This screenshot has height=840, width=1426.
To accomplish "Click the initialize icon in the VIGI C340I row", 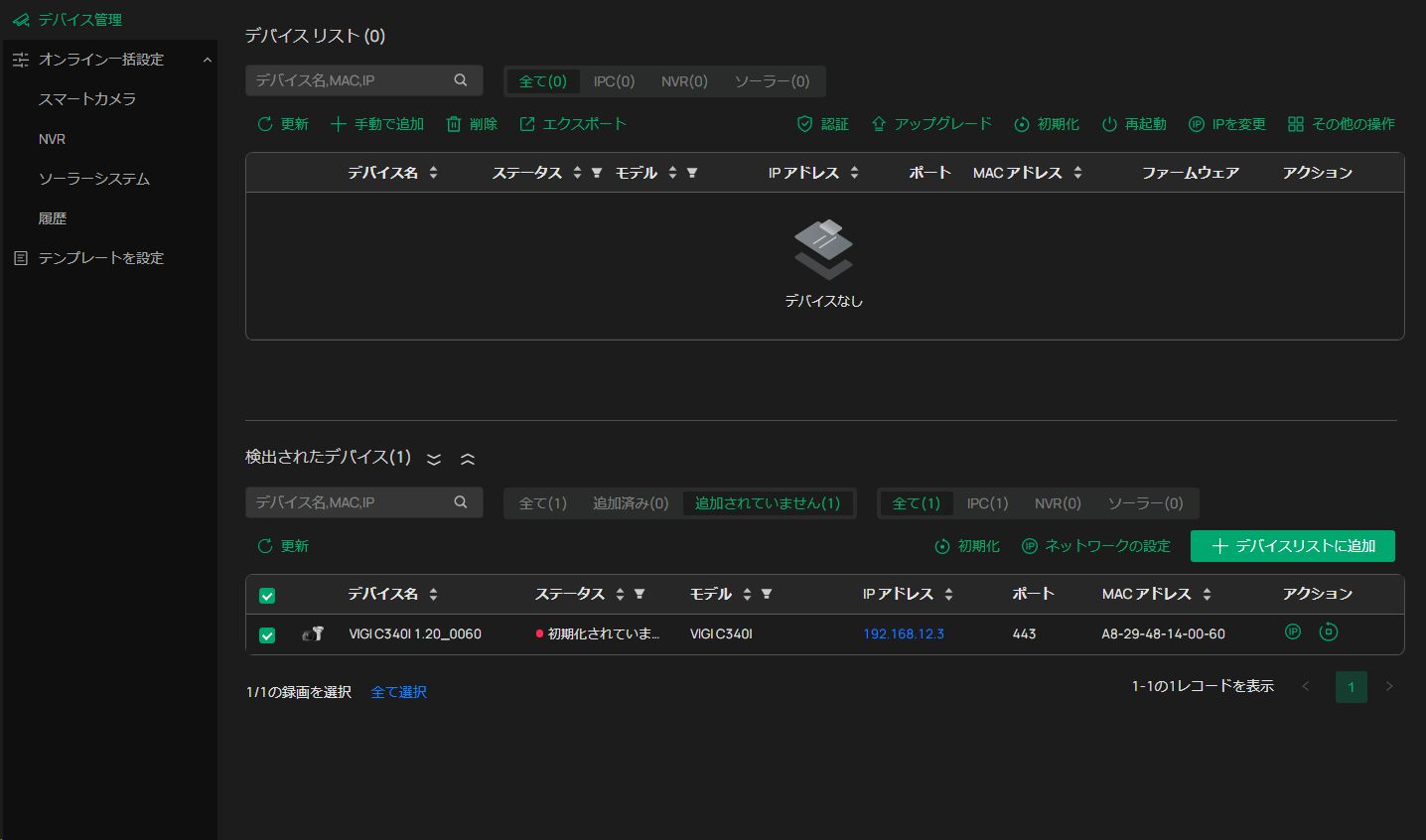I will pyautogui.click(x=1328, y=631).
